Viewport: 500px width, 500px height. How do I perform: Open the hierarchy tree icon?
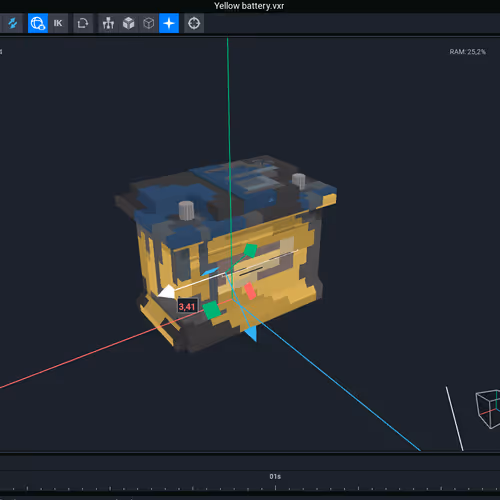(x=108, y=23)
